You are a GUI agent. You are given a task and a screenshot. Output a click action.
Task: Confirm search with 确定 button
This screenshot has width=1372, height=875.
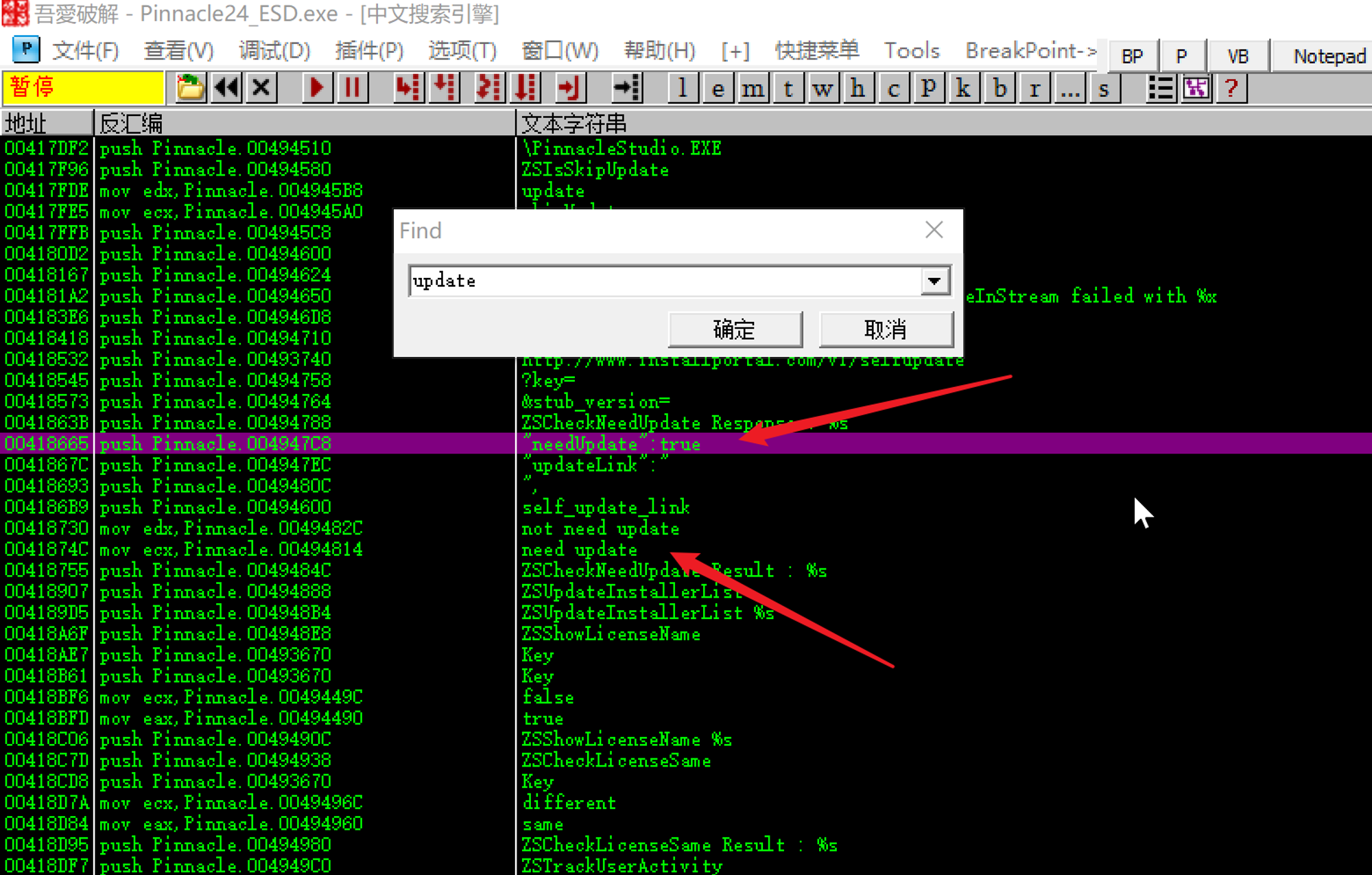pyautogui.click(x=735, y=329)
